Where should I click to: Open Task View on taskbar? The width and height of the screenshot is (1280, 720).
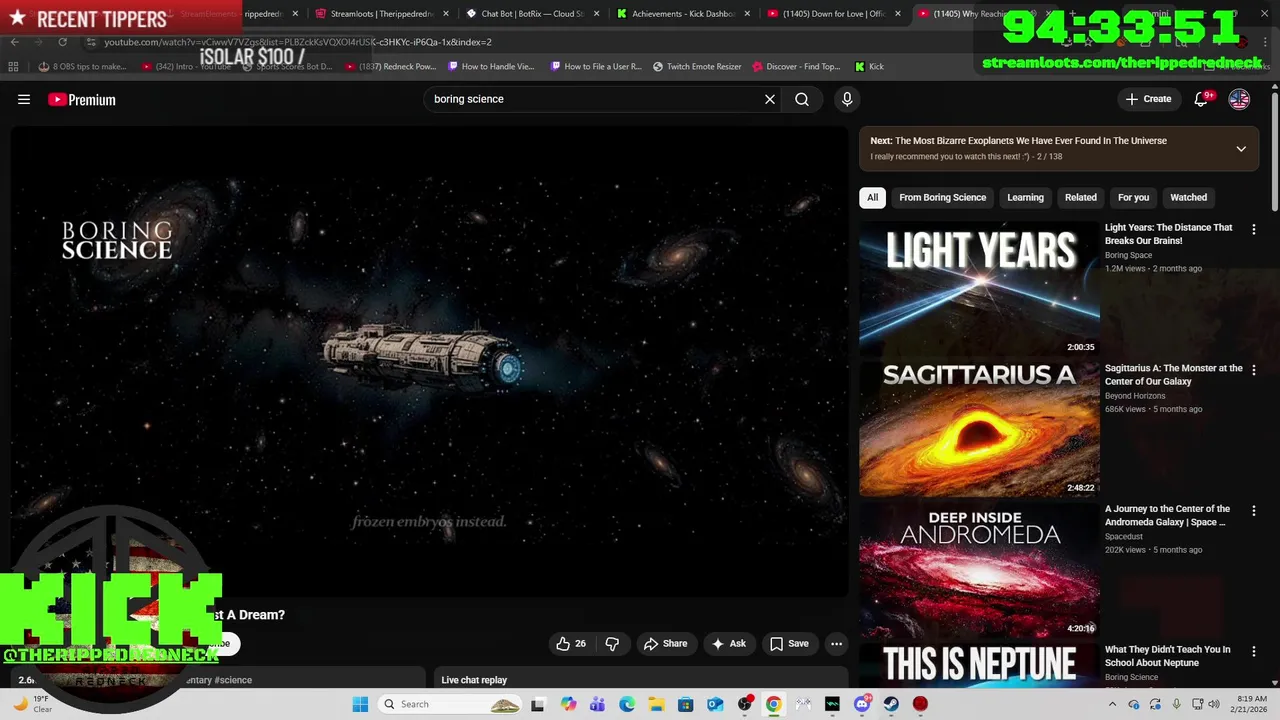pyautogui.click(x=538, y=704)
